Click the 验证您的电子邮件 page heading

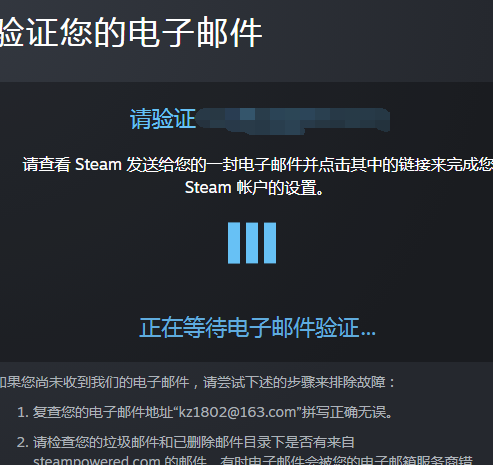131,33
